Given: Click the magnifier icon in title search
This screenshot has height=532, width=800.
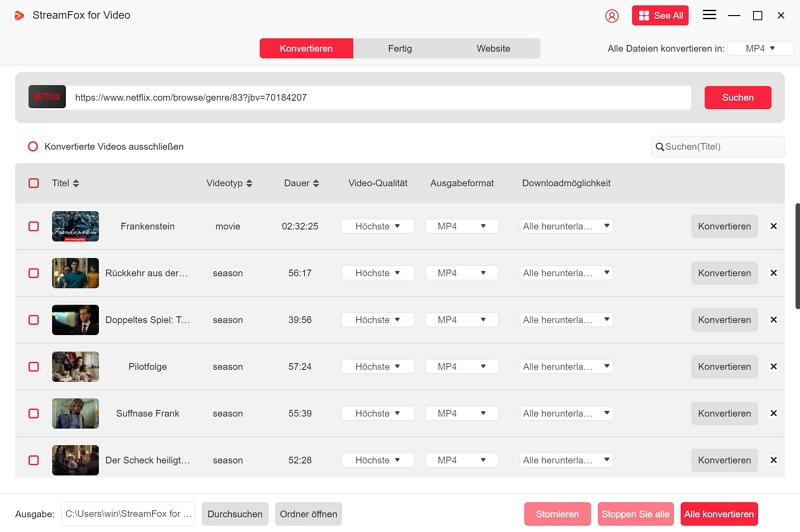Looking at the screenshot, I should coord(660,147).
